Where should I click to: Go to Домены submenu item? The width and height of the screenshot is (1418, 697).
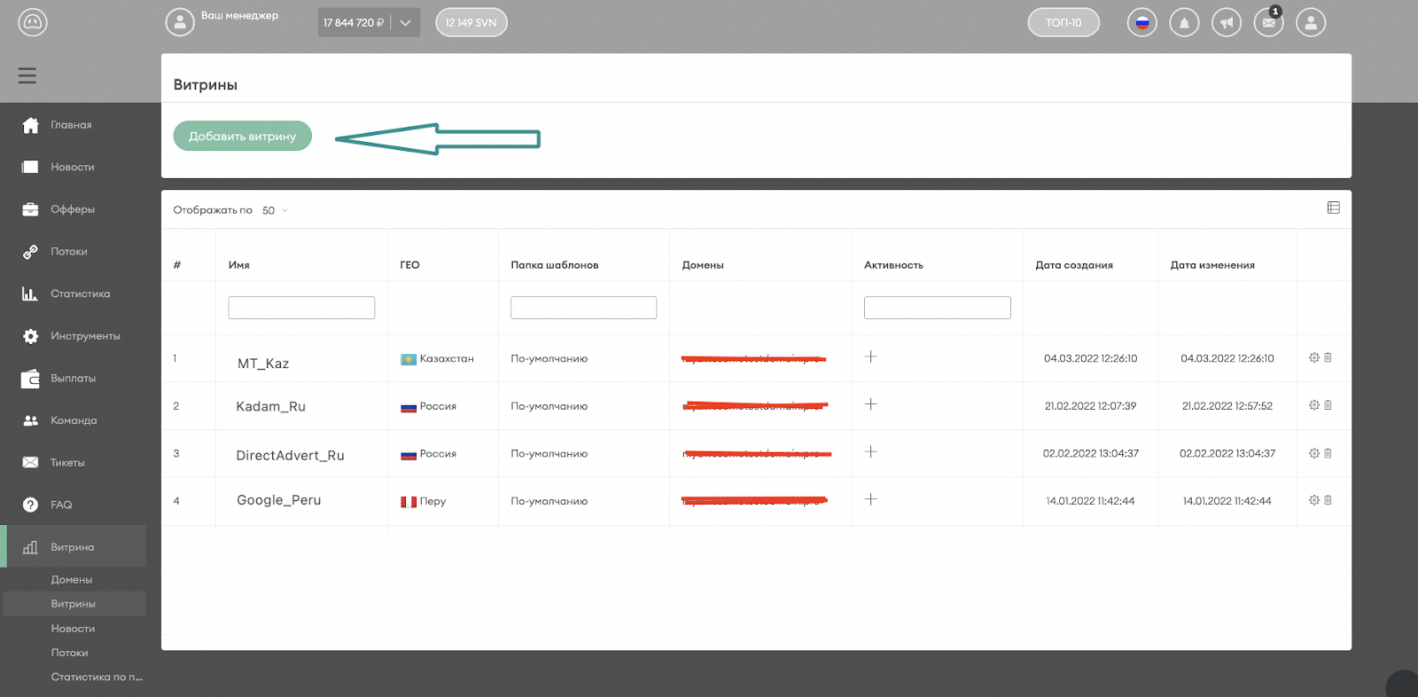(x=72, y=580)
